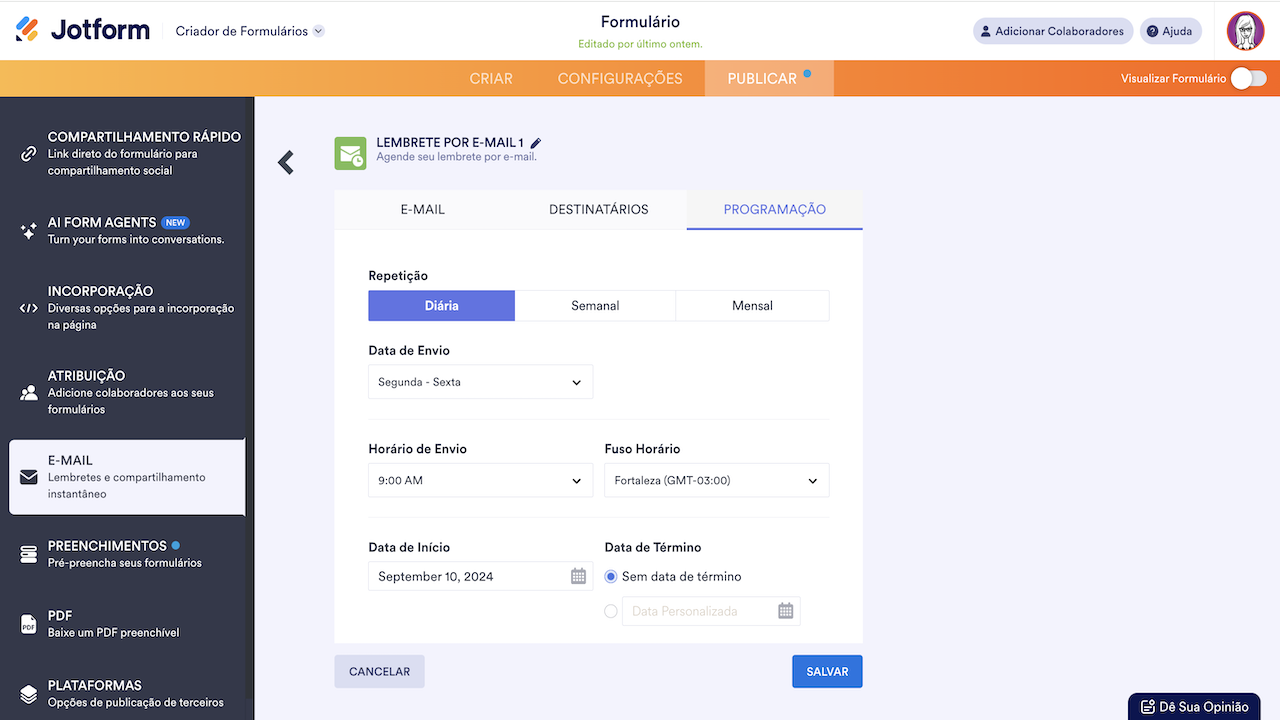
Task: Click the Salvar button
Action: [826, 672]
